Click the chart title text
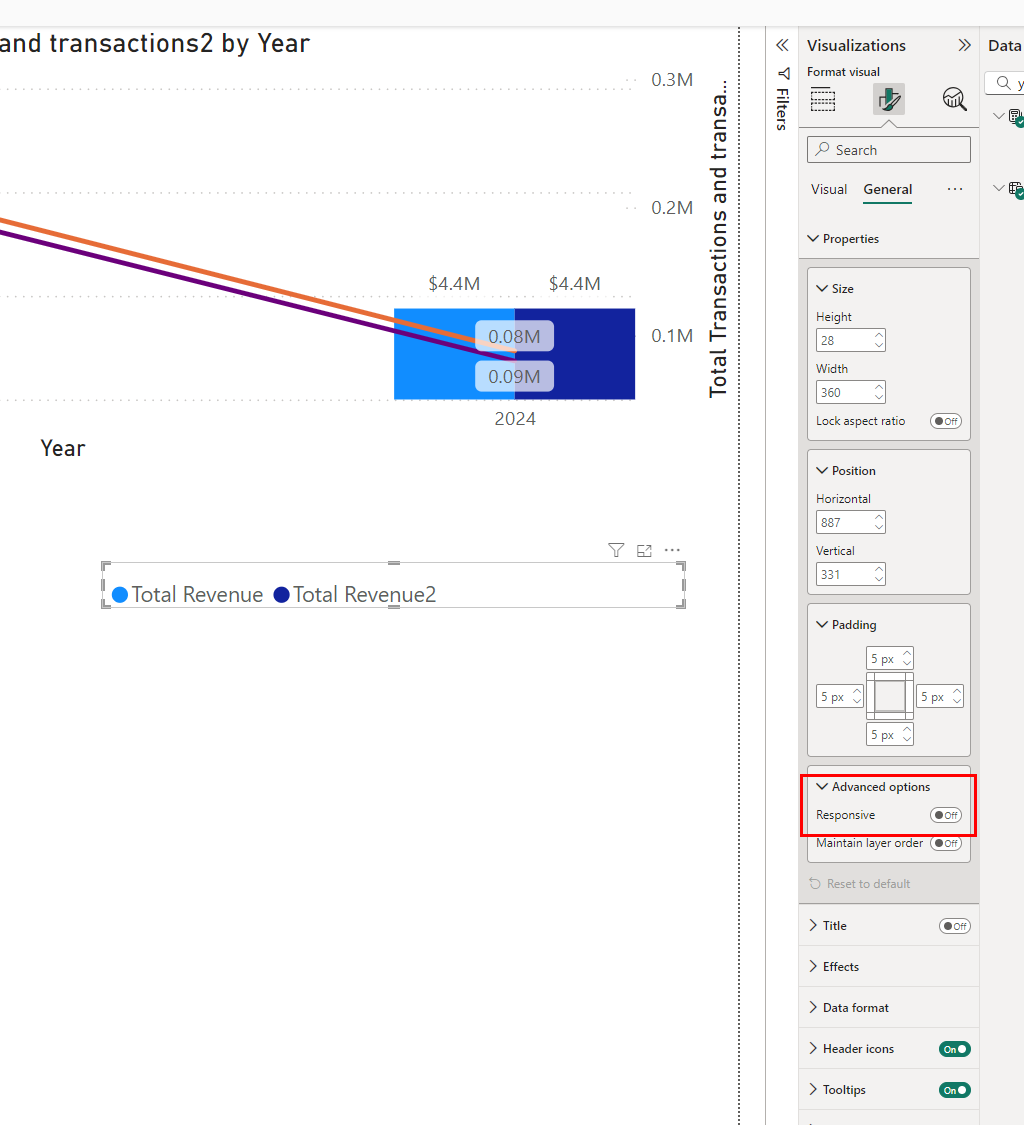The image size is (1024, 1125). point(154,44)
